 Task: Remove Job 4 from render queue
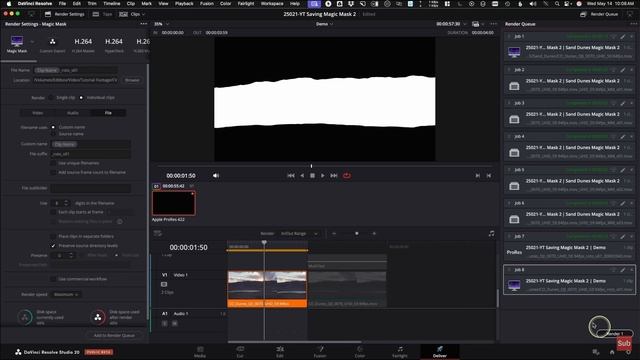[632, 136]
